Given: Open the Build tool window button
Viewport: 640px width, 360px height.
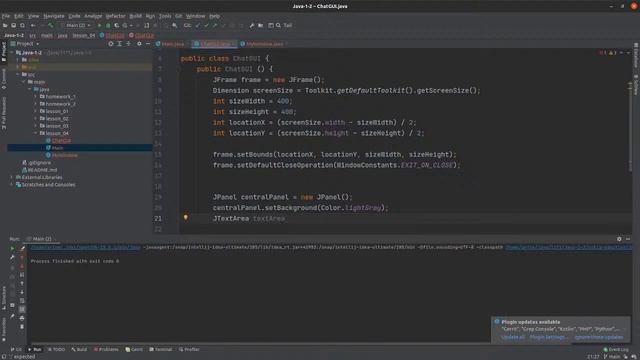Looking at the screenshot, I should click(79, 349).
